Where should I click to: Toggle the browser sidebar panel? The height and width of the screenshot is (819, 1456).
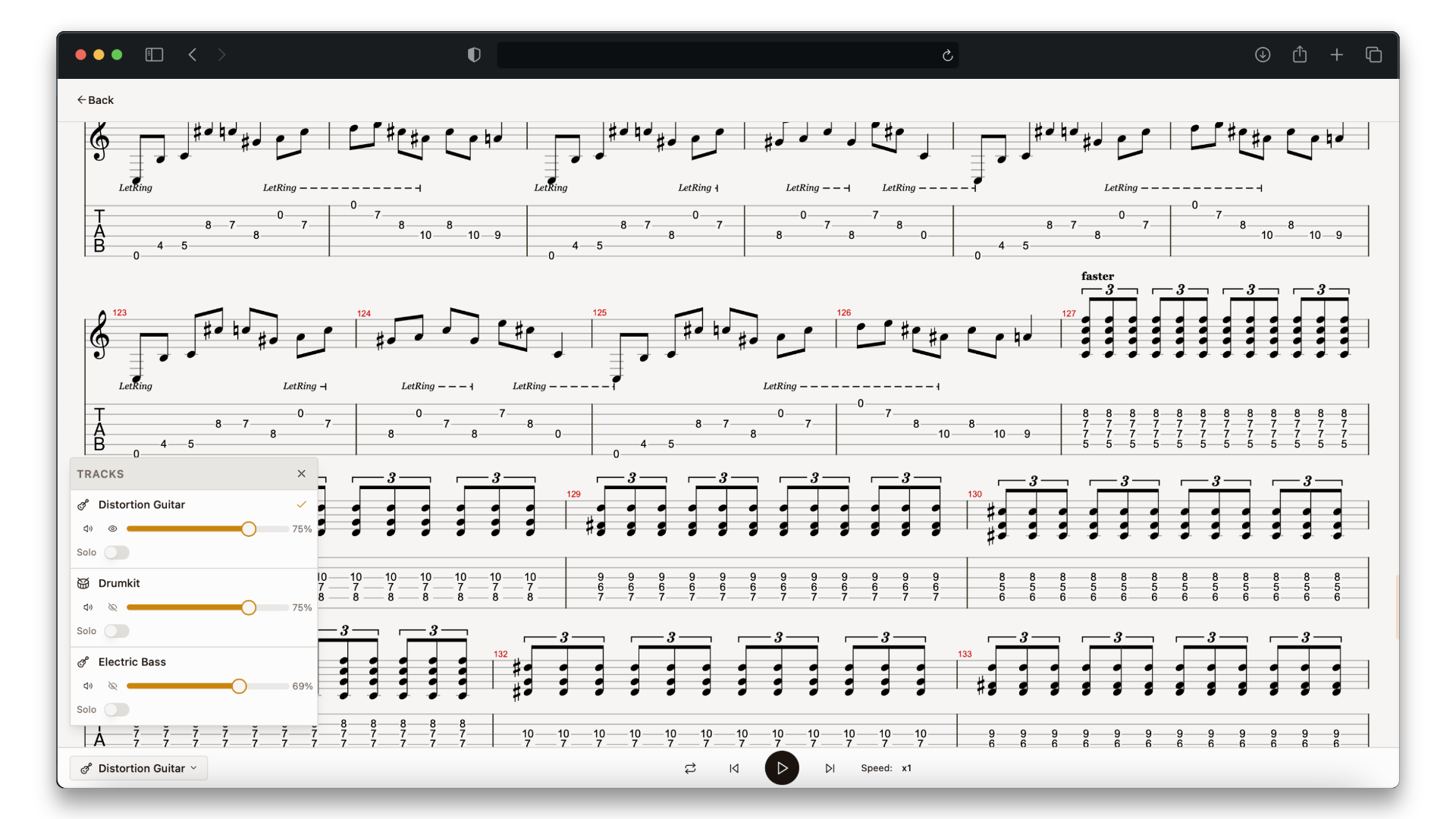pos(154,55)
